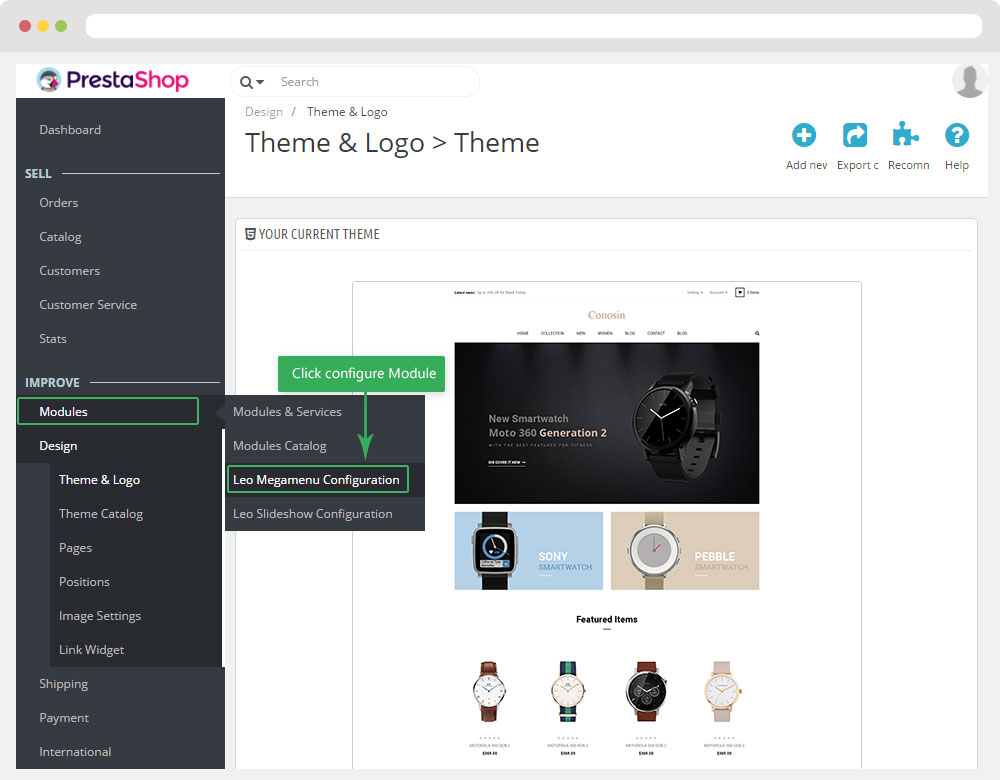Open Catalog in the sidebar
The width and height of the screenshot is (1000, 780).
pos(60,237)
